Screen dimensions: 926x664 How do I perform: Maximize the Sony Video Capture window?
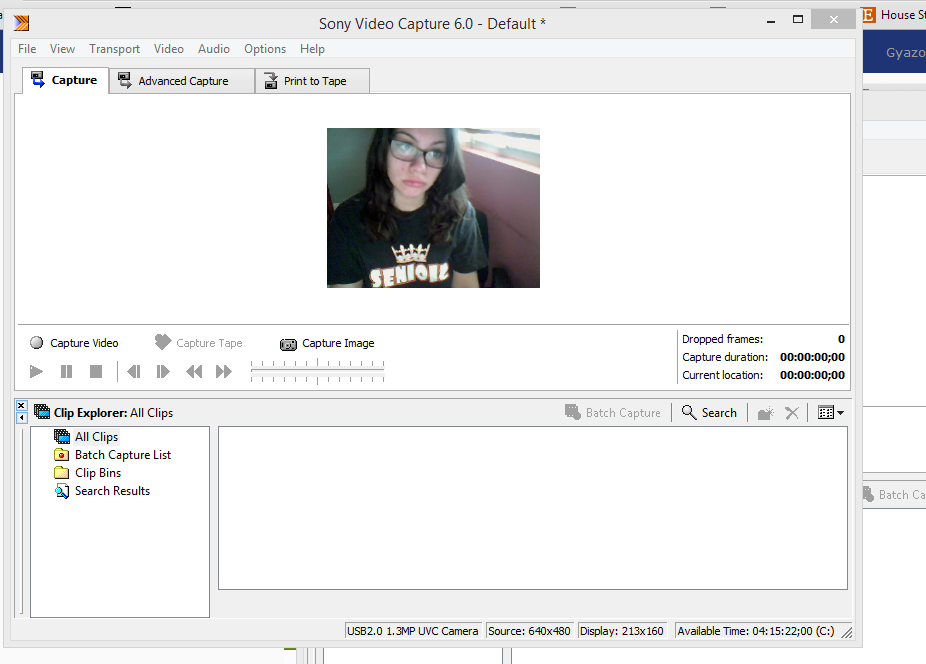click(798, 19)
